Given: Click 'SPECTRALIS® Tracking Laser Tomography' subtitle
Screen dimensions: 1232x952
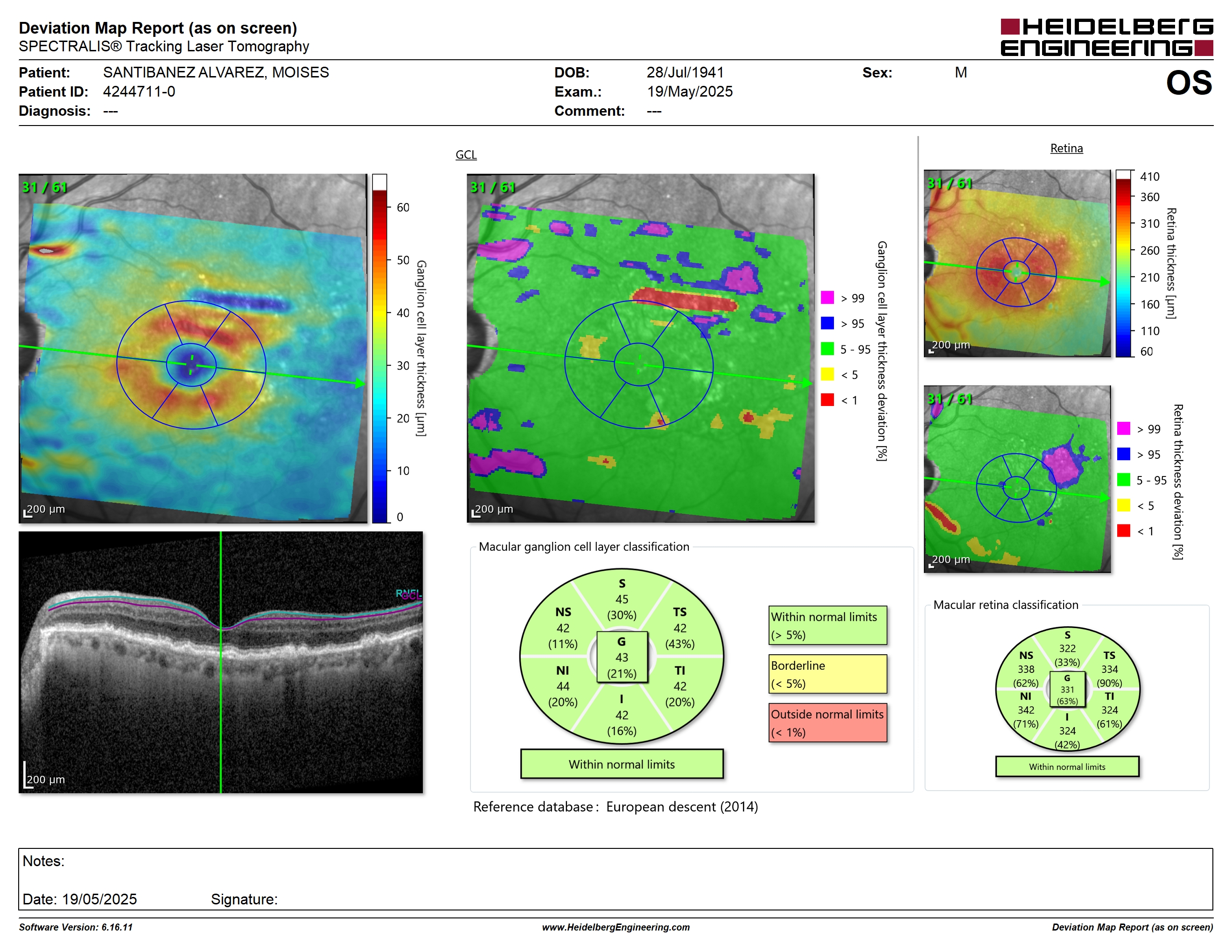Looking at the screenshot, I should coord(164,46).
